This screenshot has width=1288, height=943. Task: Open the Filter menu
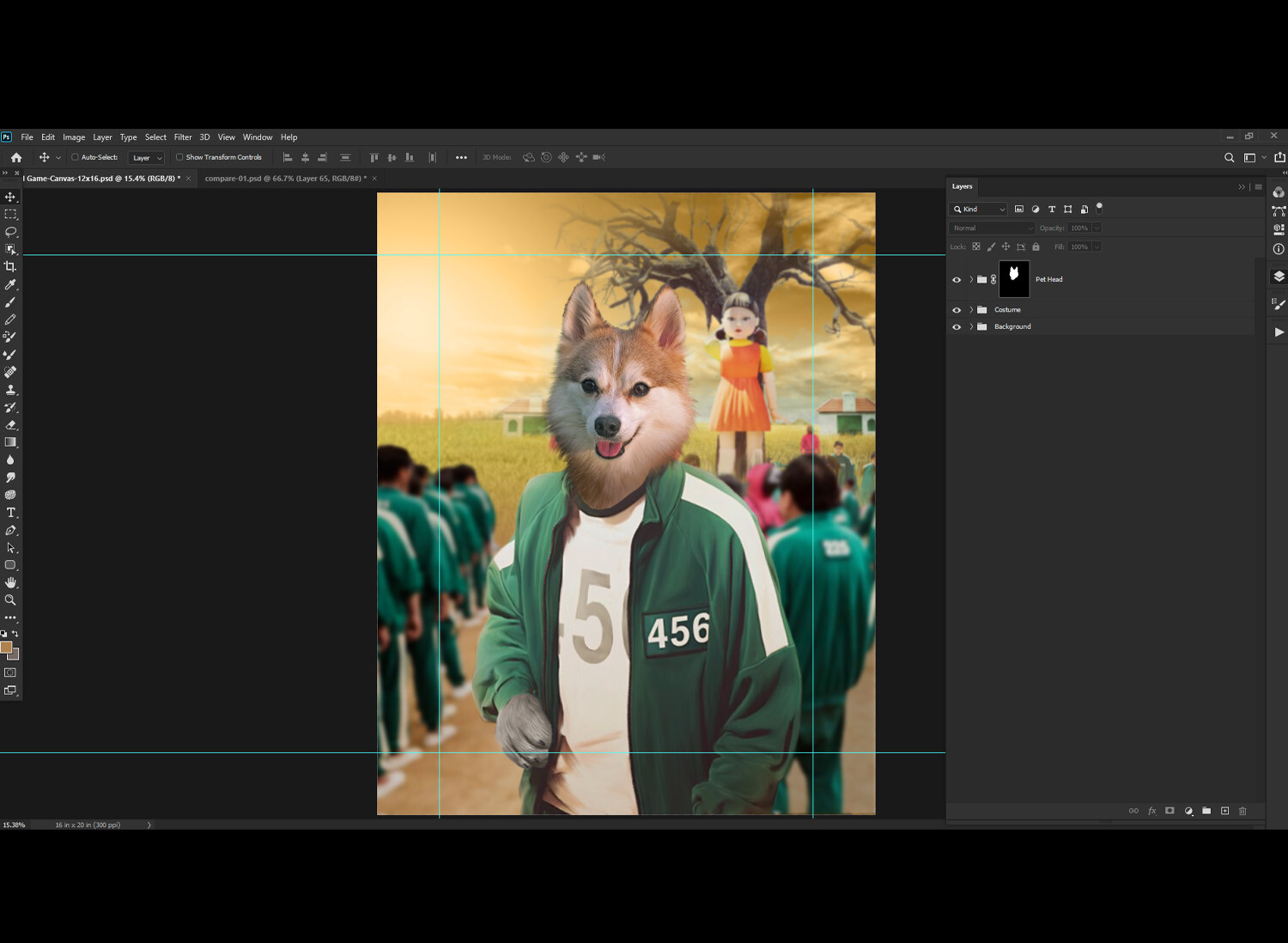[183, 137]
